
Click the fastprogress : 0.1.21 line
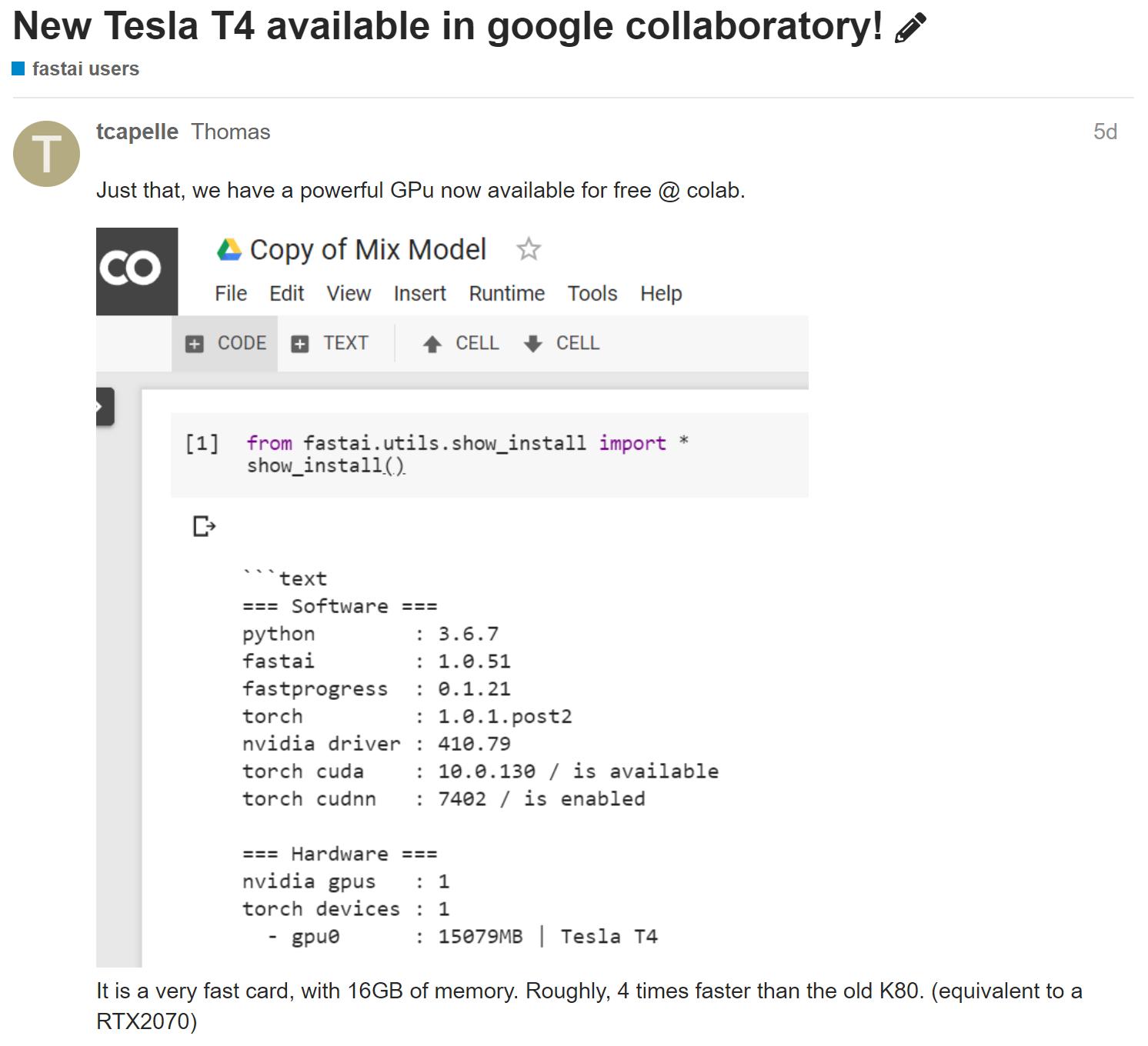point(376,689)
